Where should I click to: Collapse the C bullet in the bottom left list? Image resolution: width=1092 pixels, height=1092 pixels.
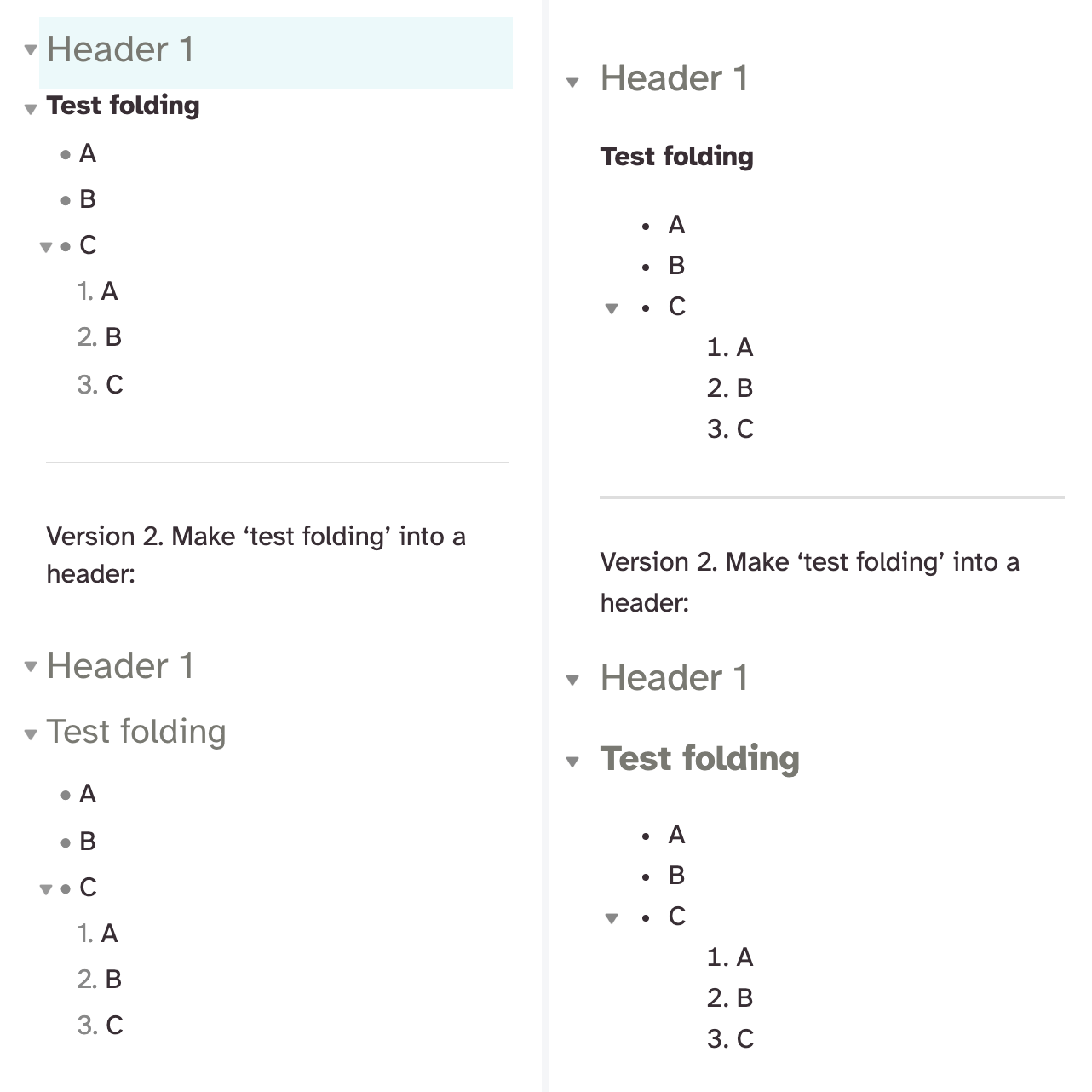coord(46,888)
